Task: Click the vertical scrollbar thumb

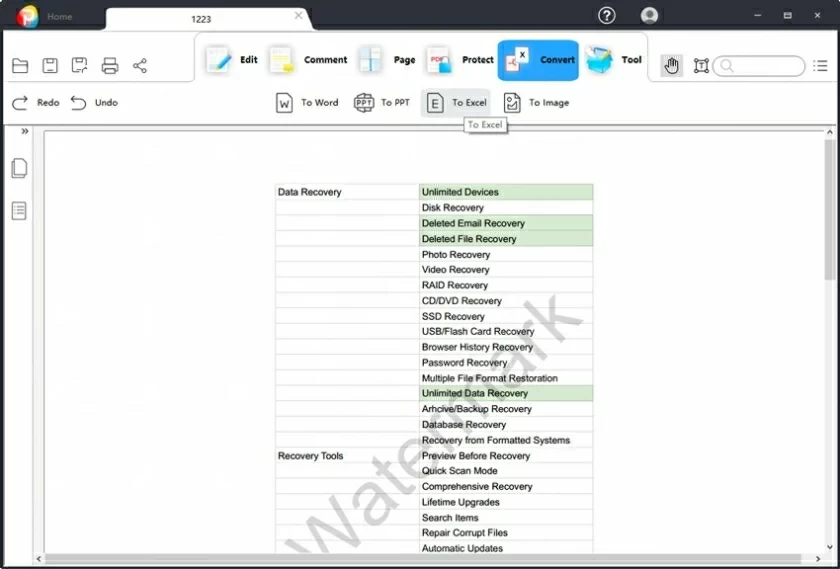Action: click(830, 209)
